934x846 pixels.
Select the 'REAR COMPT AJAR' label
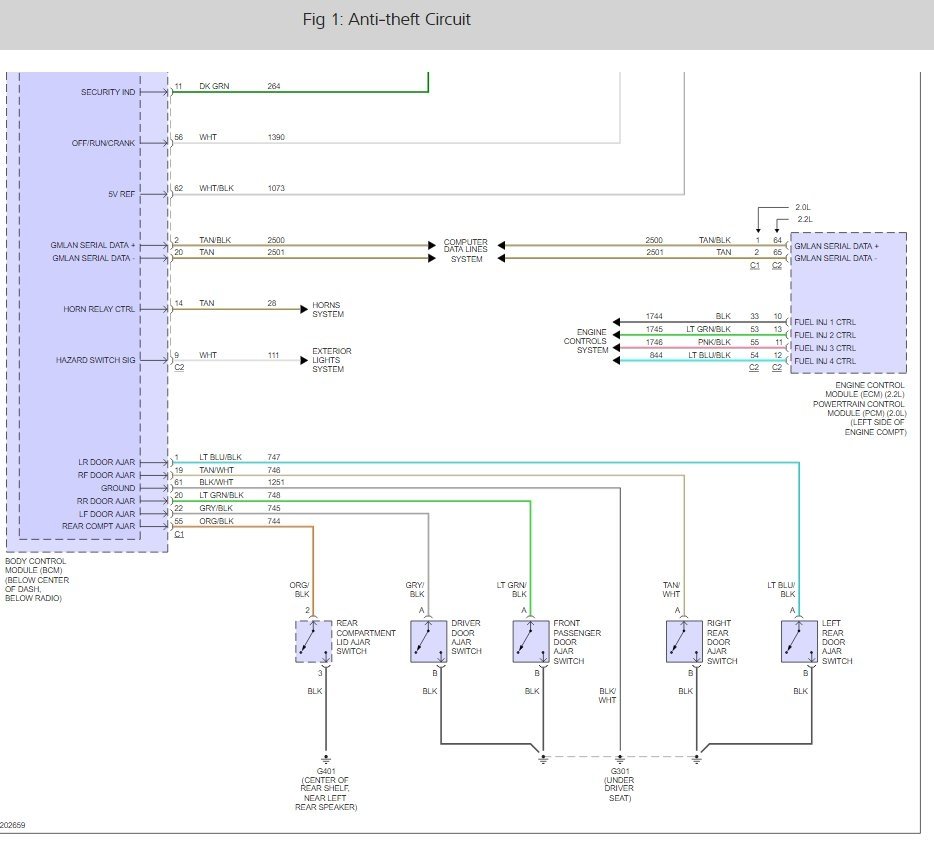[98, 526]
